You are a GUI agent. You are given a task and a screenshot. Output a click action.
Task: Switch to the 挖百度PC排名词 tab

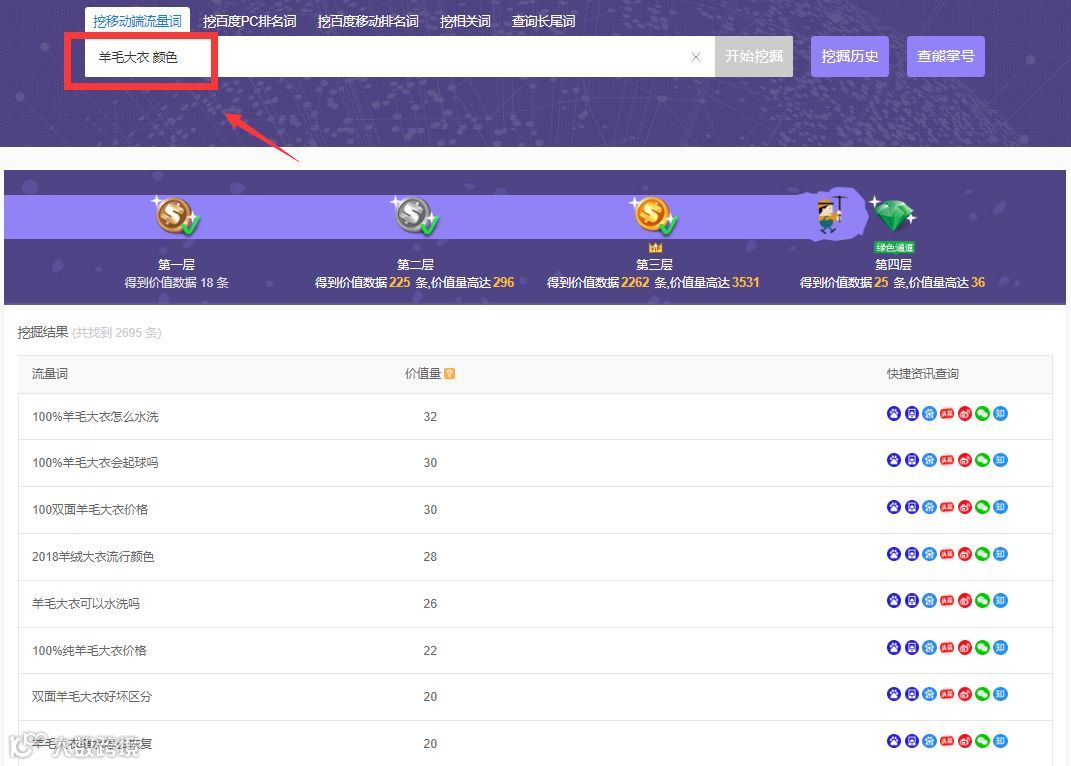[248, 19]
